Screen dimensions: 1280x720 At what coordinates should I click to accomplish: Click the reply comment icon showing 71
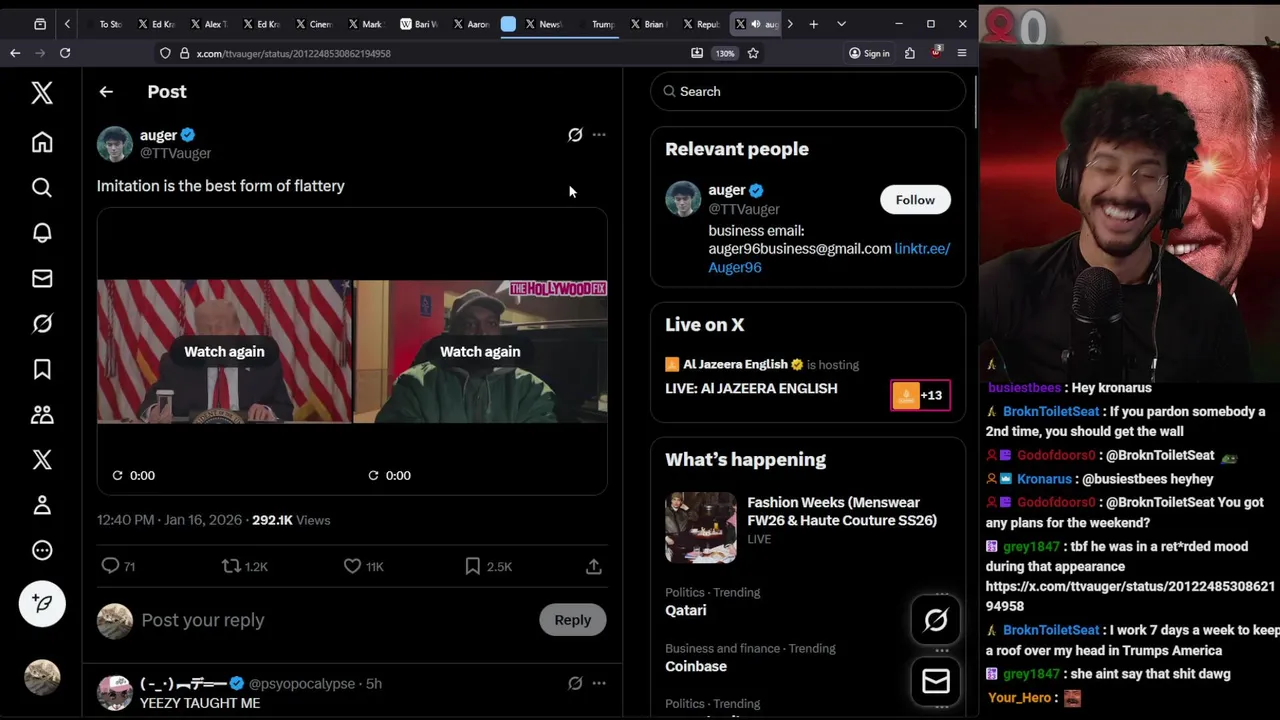coord(110,566)
